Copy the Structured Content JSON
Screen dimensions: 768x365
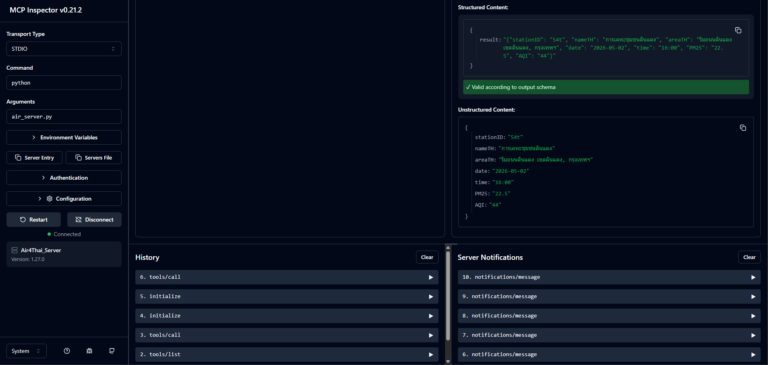[738, 30]
